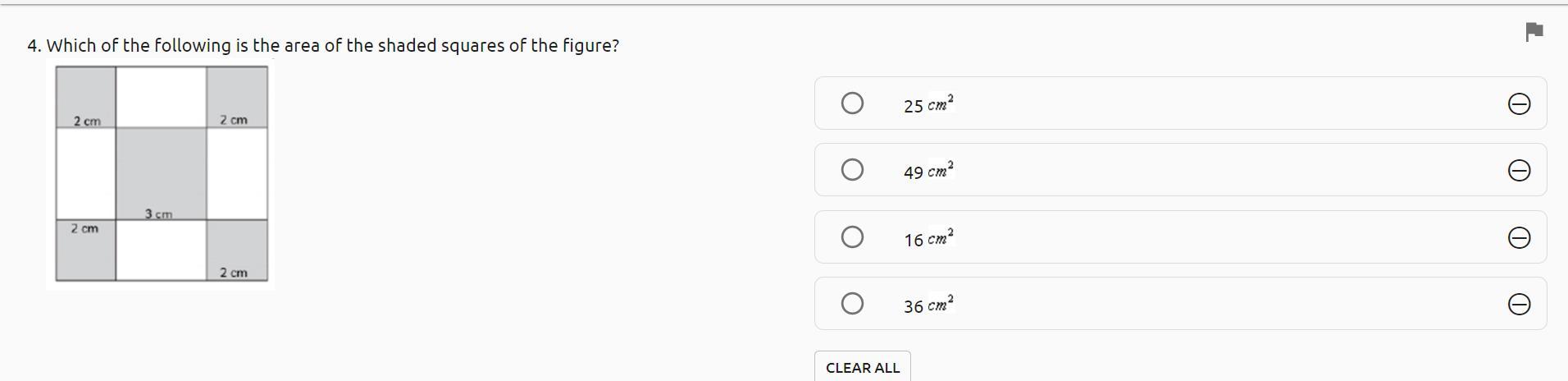Click the center shaded 3 cm square
The image size is (1568, 381).
(x=161, y=172)
